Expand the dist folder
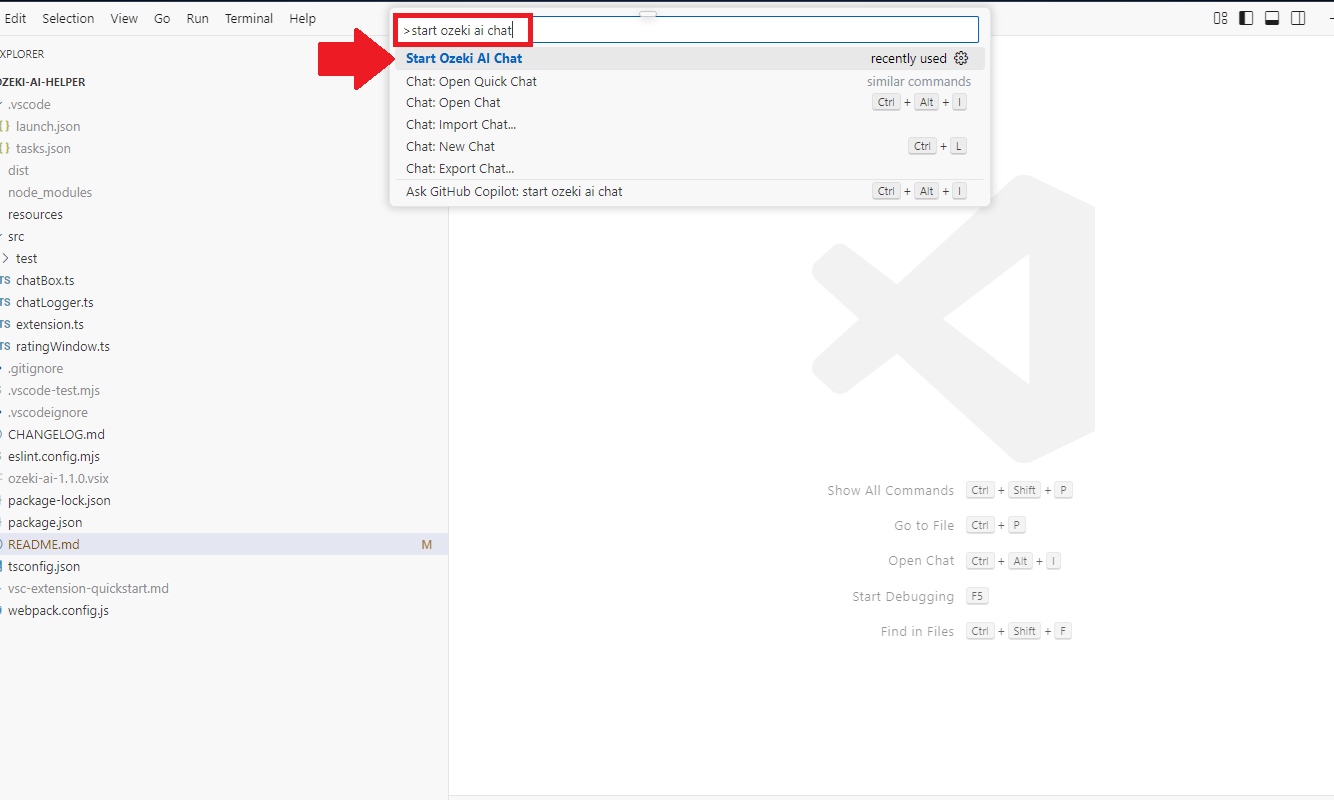This screenshot has width=1334, height=800. point(224,170)
